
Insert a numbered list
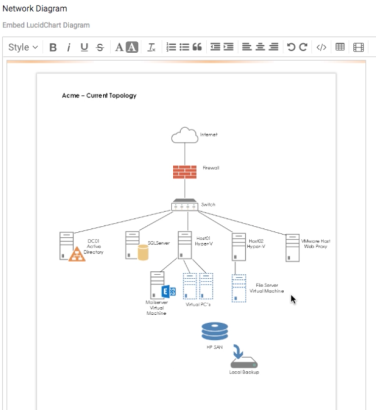171,47
